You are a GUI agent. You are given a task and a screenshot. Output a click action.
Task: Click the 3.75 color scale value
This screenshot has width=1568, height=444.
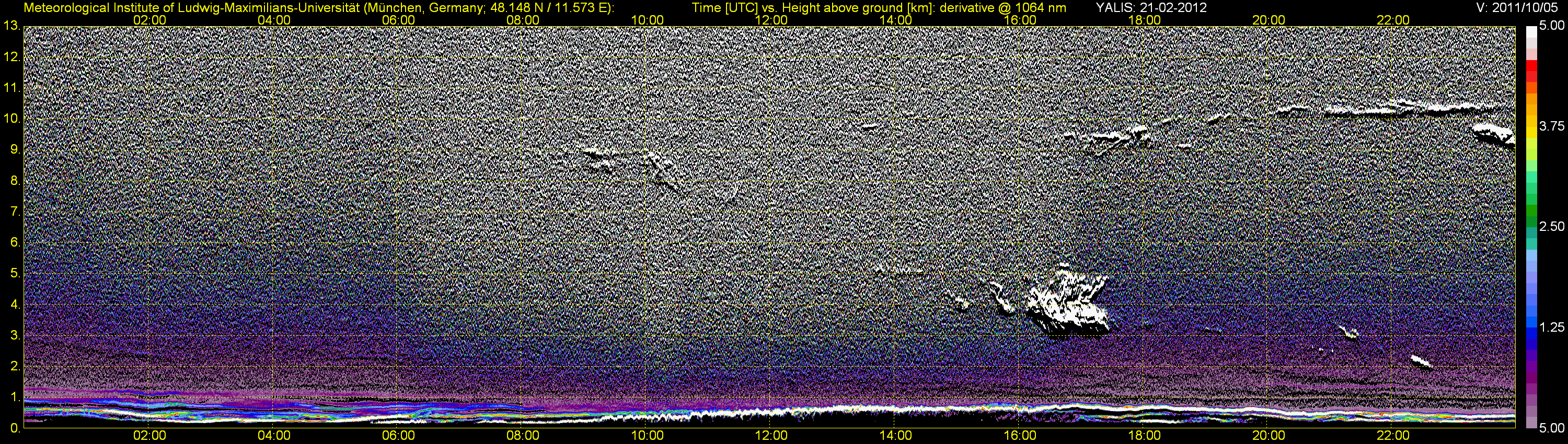coord(1552,126)
